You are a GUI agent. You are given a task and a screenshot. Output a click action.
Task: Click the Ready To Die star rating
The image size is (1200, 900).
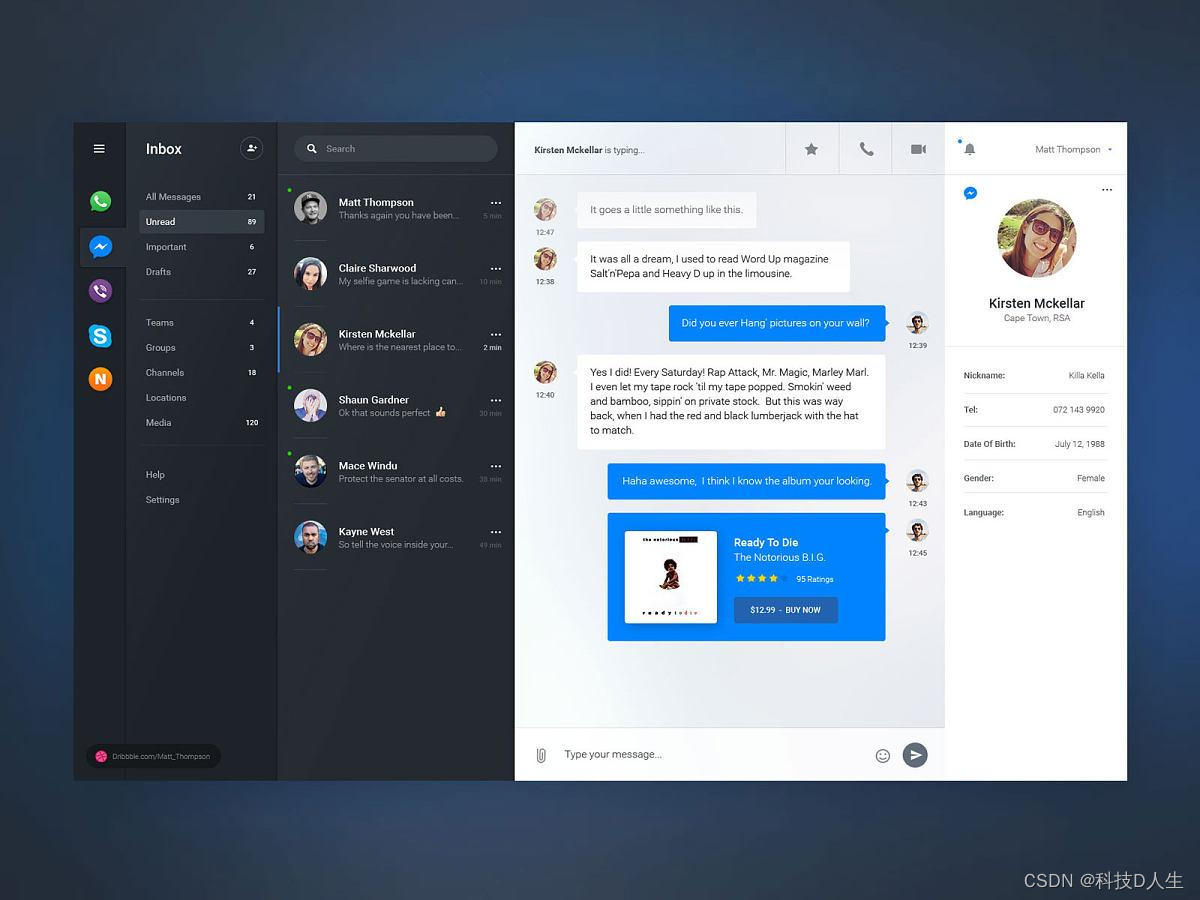coord(761,579)
